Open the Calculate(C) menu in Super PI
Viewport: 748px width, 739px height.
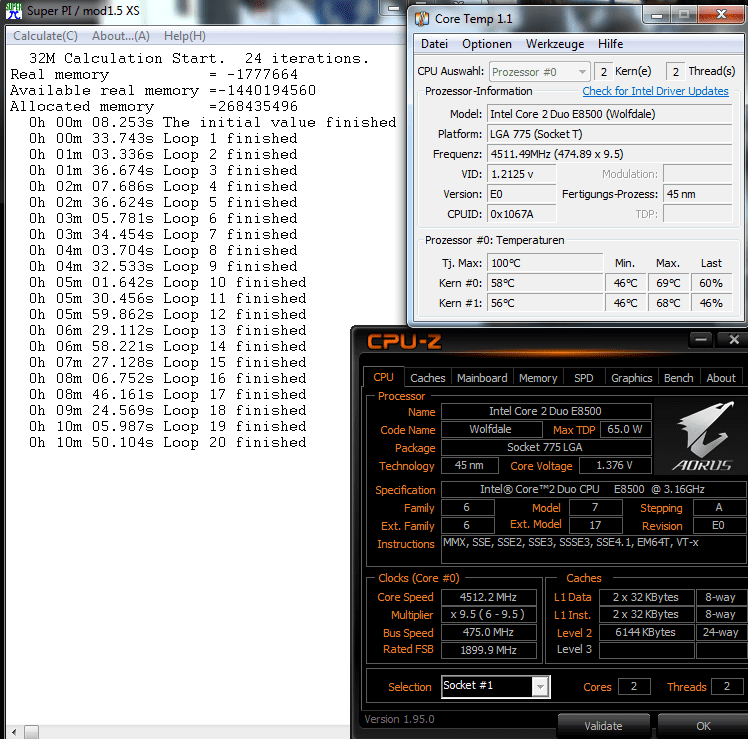click(45, 36)
